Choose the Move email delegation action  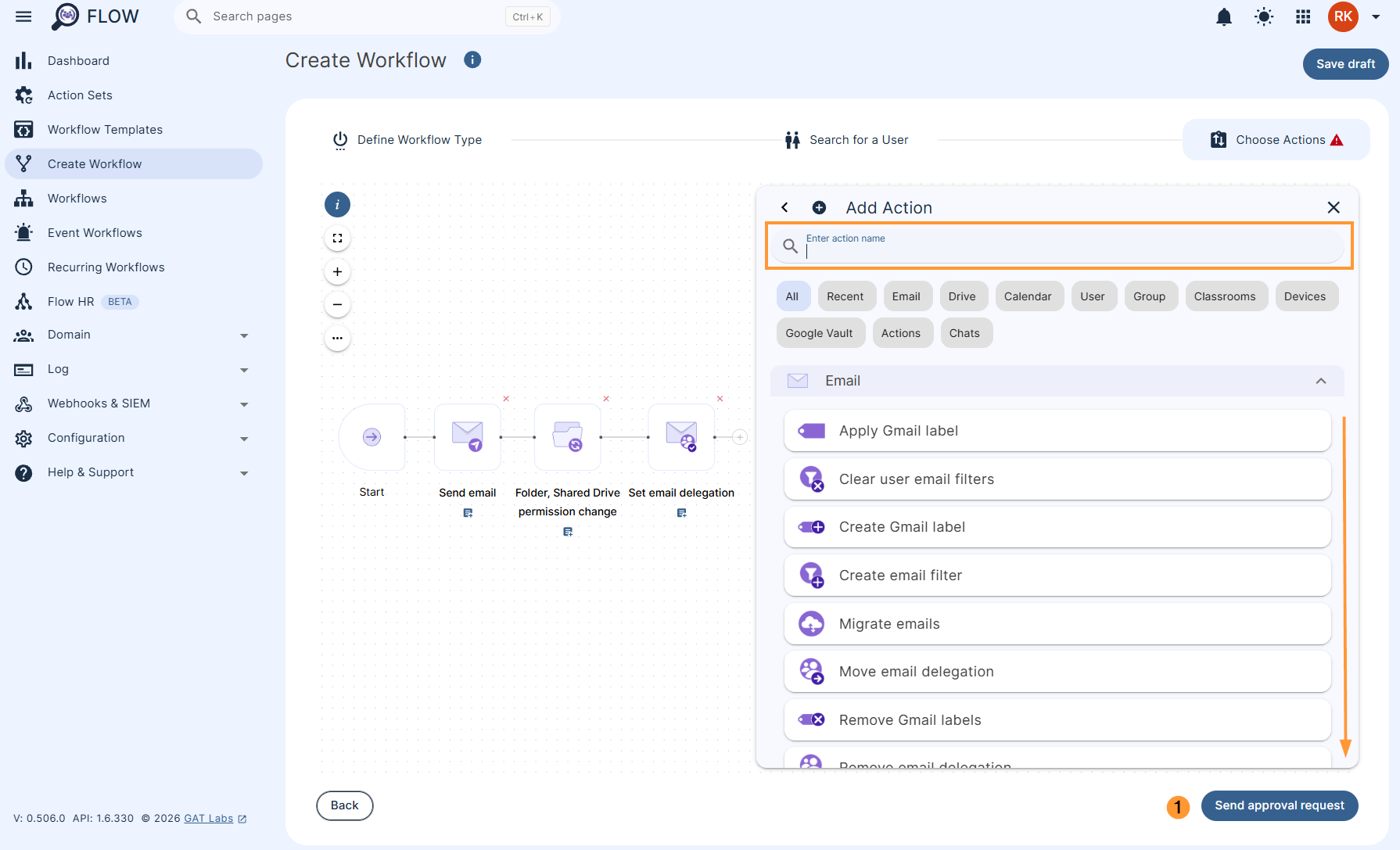(1057, 672)
